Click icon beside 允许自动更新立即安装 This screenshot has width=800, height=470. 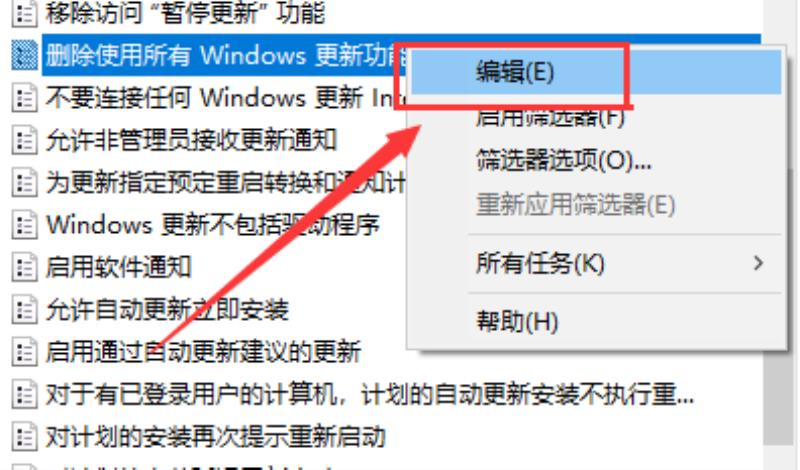click(24, 309)
